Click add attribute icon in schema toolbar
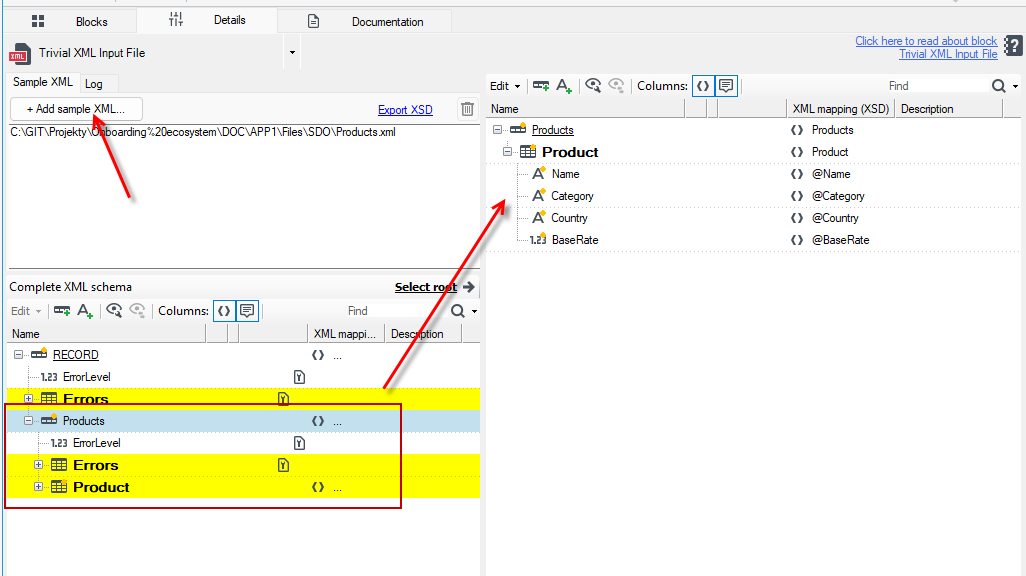Viewport: 1026px width, 576px height. pyautogui.click(x=85, y=311)
